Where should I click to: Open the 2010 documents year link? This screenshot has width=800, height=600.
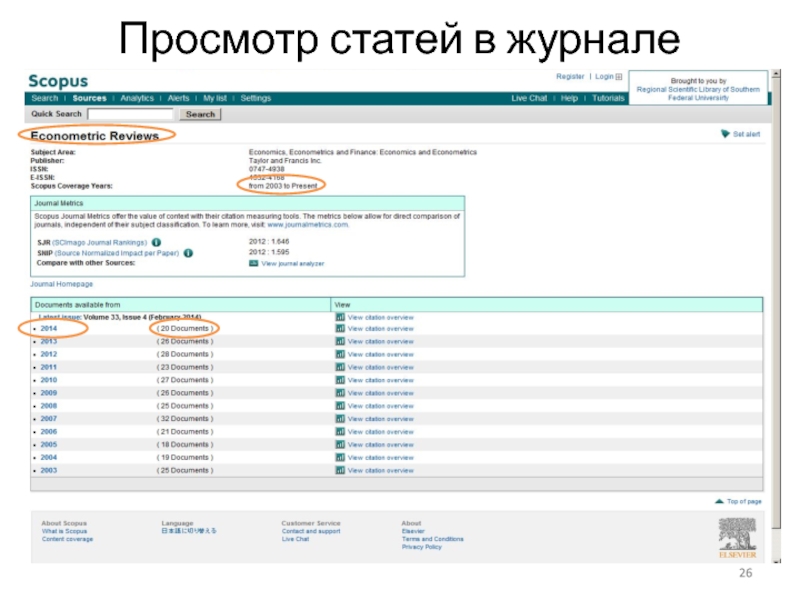point(48,380)
